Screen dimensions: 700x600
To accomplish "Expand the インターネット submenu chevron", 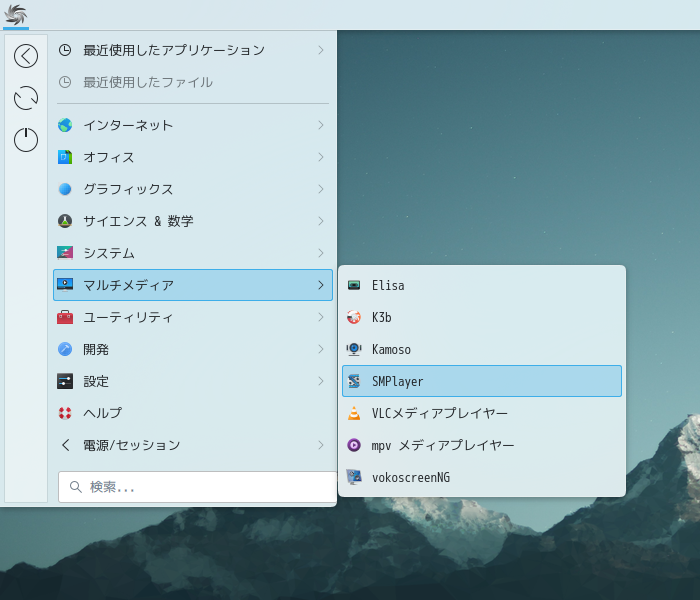I will 321,125.
